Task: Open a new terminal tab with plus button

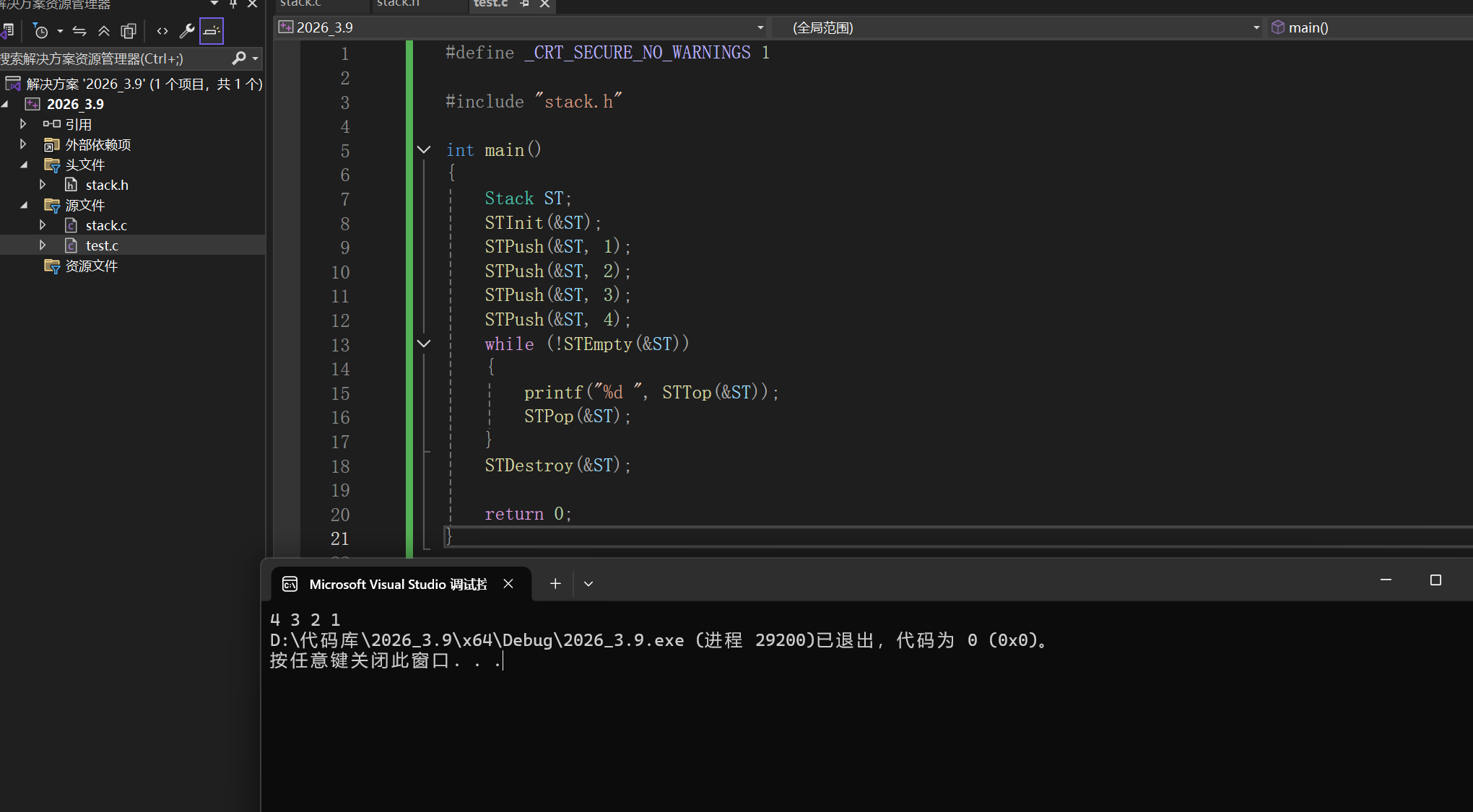Action: click(555, 584)
